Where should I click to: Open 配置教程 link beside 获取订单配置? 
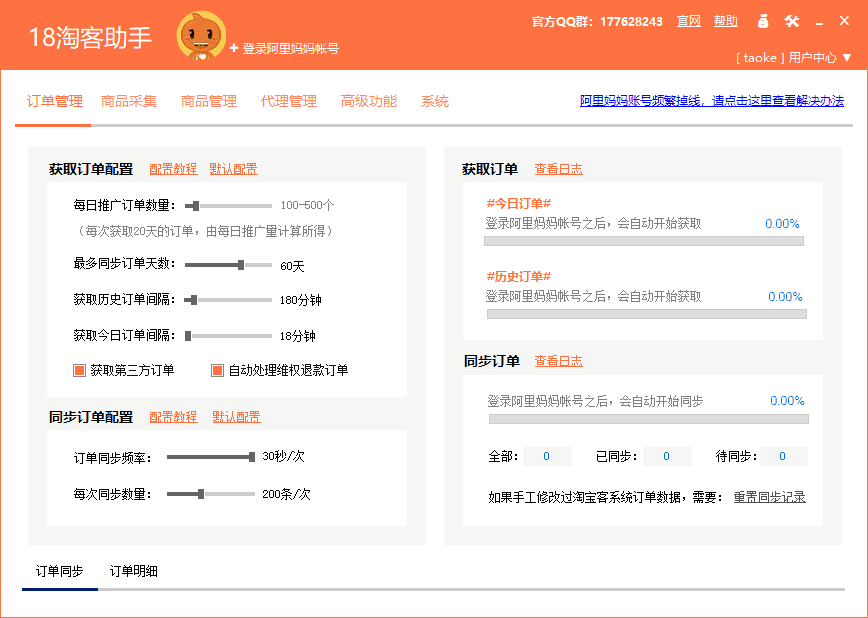coord(173,169)
